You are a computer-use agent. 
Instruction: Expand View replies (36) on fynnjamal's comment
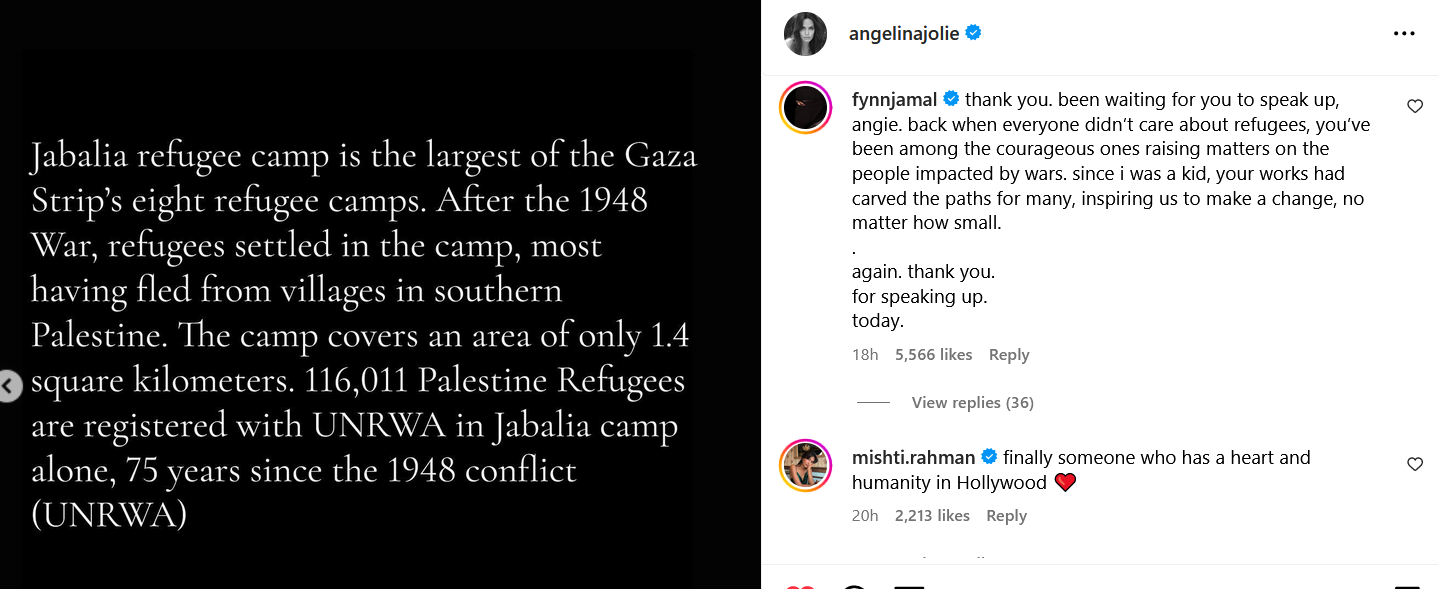point(972,403)
